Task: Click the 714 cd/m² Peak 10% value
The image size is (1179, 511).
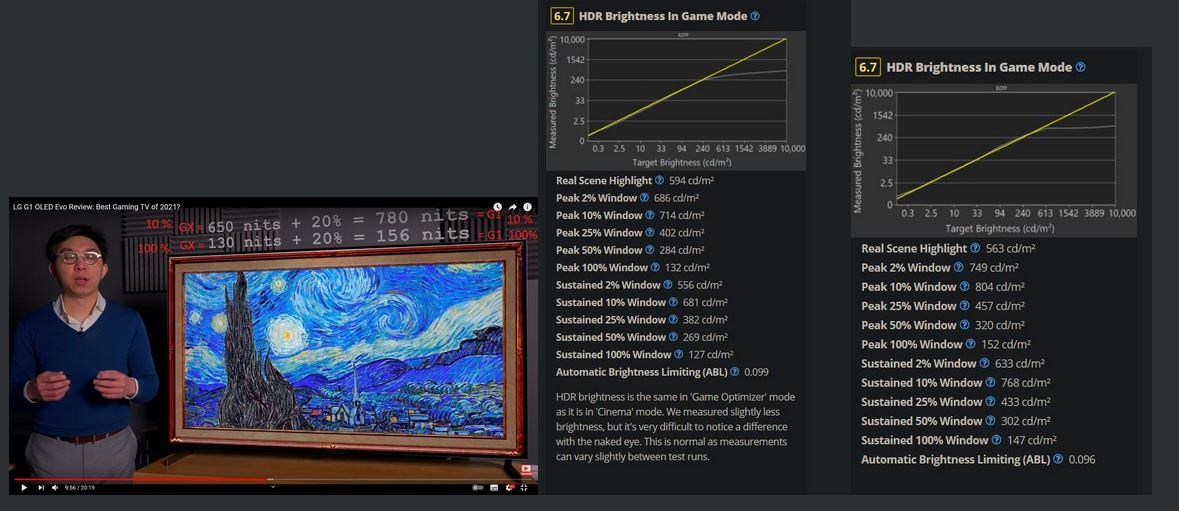Action: [x=686, y=215]
